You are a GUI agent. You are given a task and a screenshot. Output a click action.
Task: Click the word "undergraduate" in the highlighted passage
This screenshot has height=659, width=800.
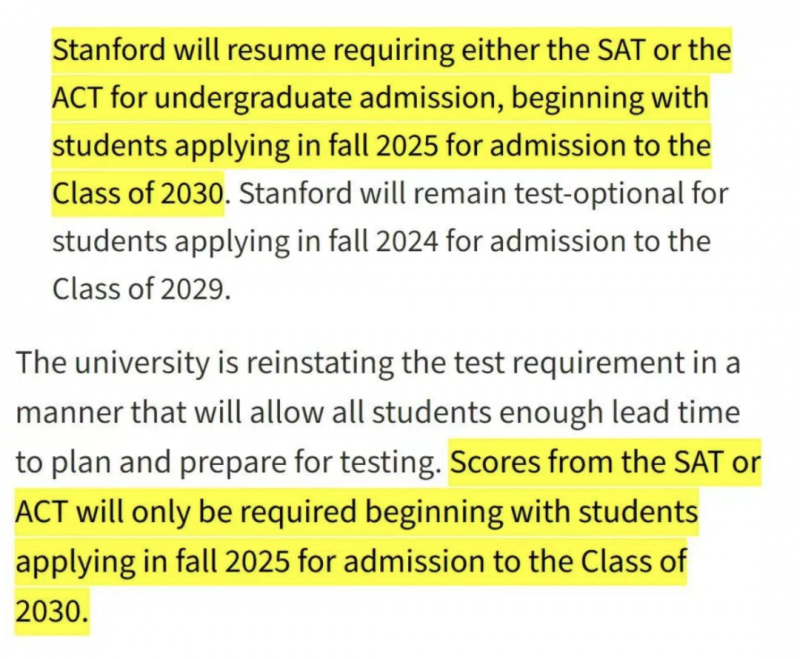coord(253,99)
